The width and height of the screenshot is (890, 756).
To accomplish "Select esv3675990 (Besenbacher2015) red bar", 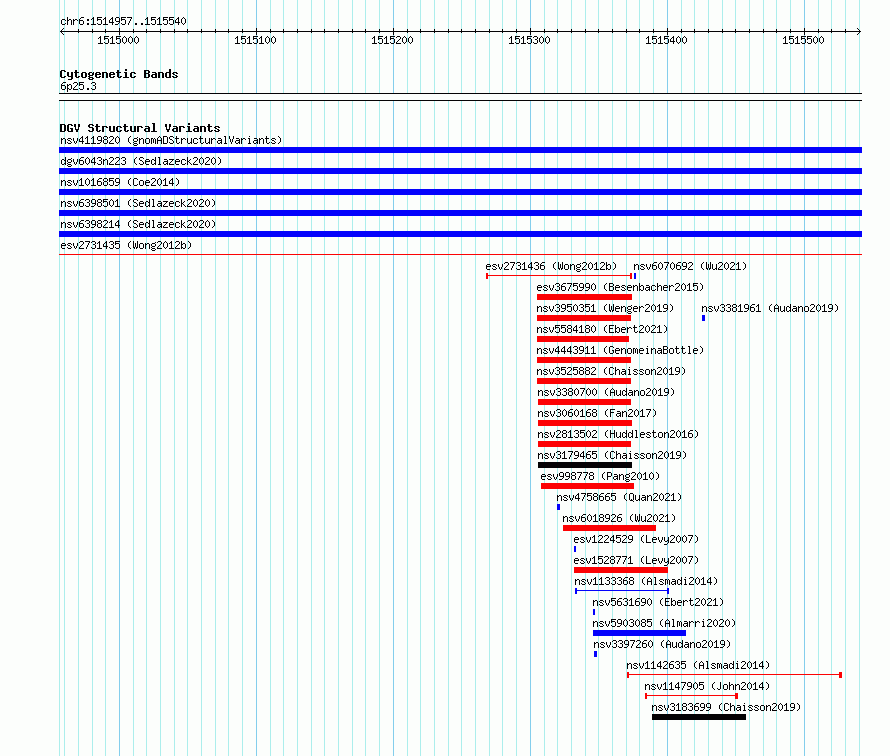I will tap(584, 297).
